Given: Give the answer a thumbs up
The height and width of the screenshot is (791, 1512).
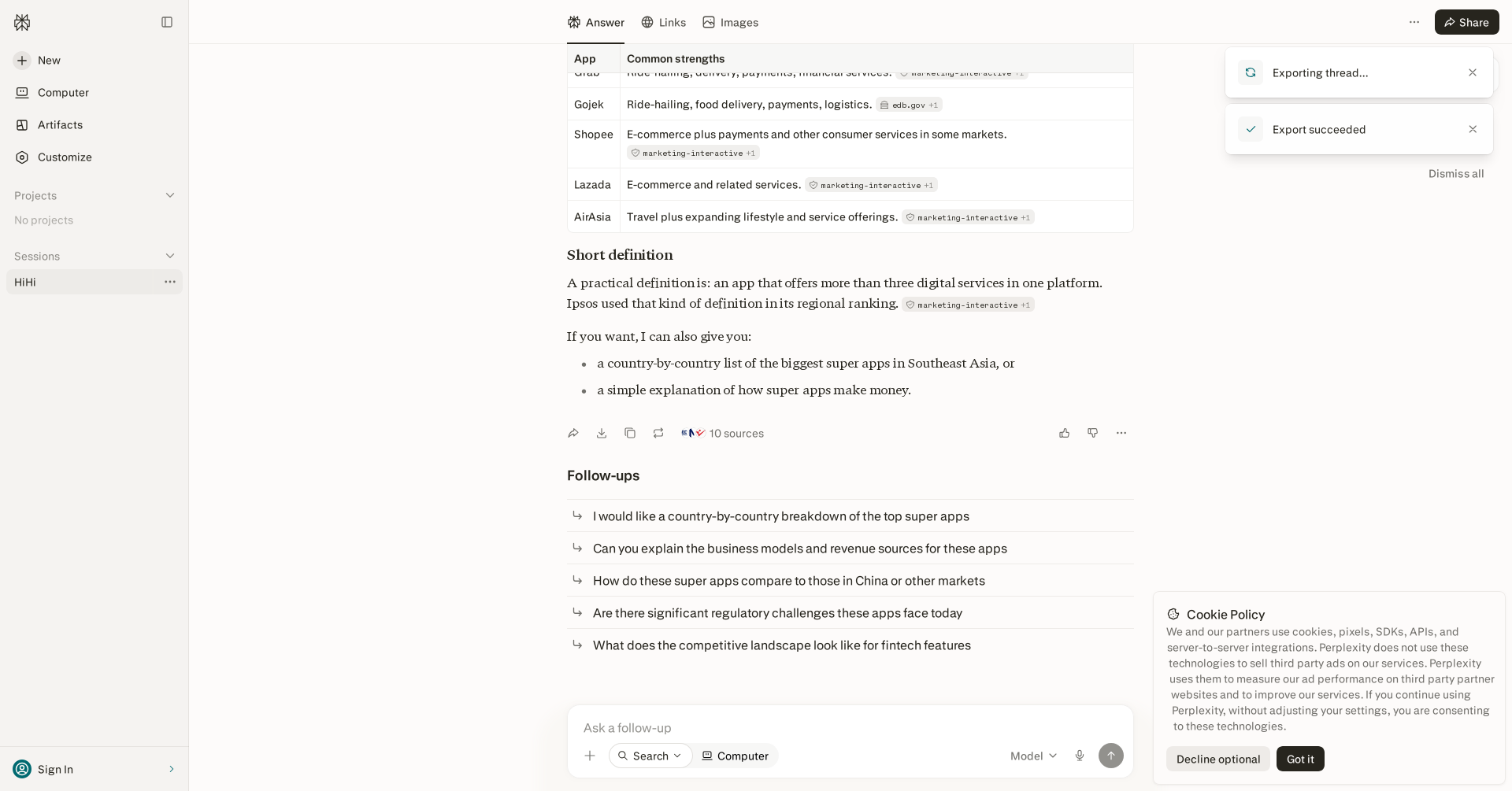Looking at the screenshot, I should point(1065,433).
